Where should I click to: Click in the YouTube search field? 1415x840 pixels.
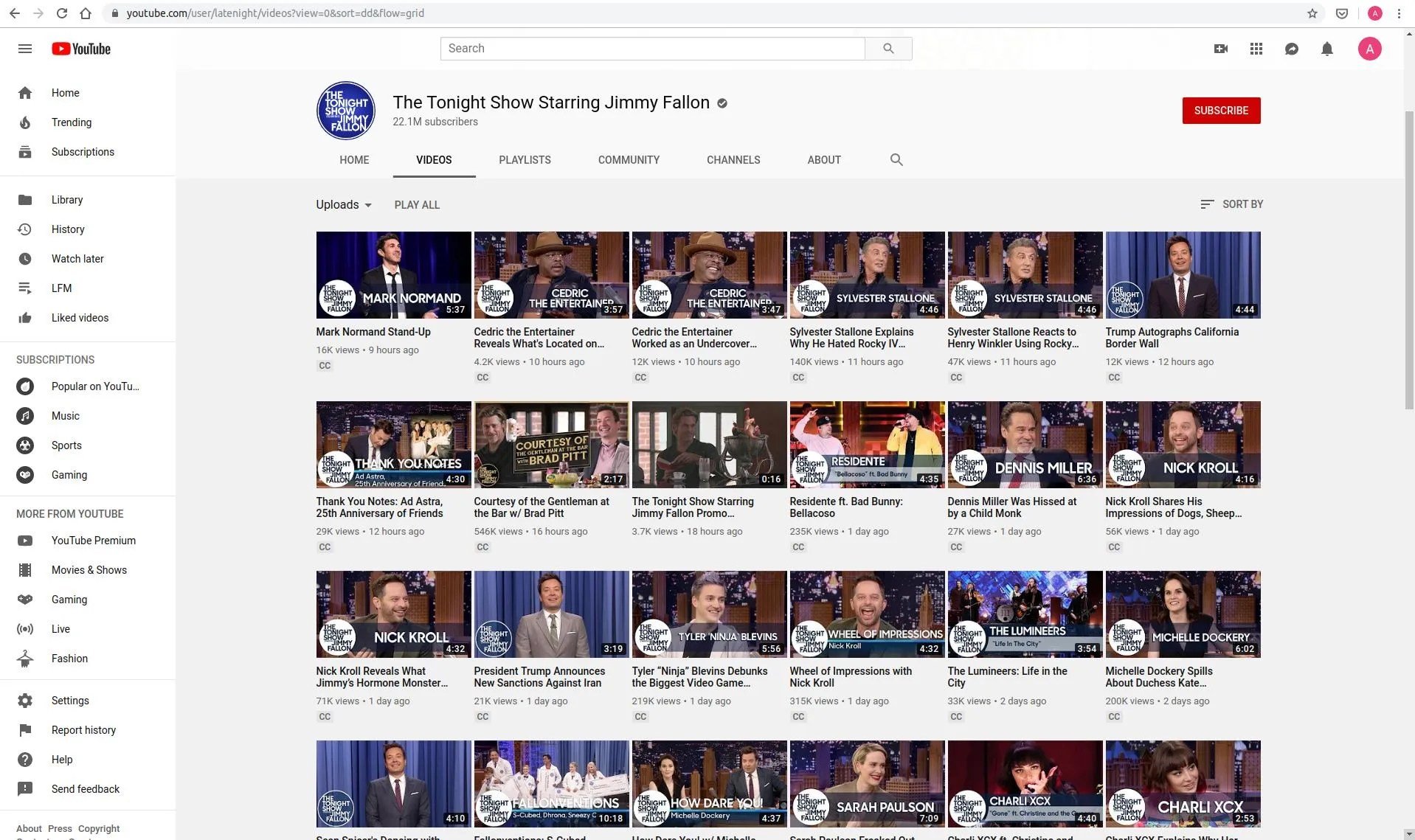[x=653, y=49]
